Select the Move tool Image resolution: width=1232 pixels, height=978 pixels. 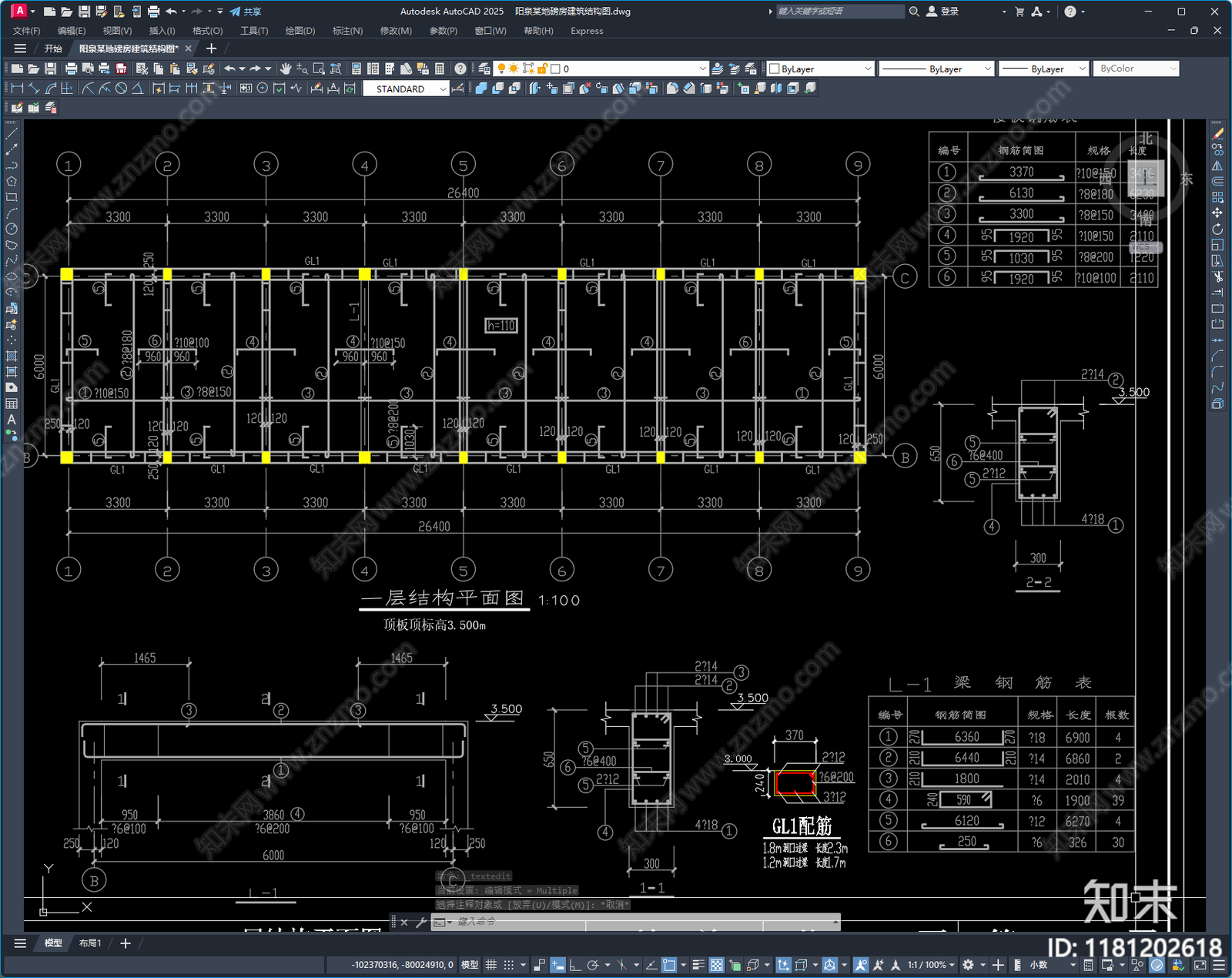[x=1217, y=213]
